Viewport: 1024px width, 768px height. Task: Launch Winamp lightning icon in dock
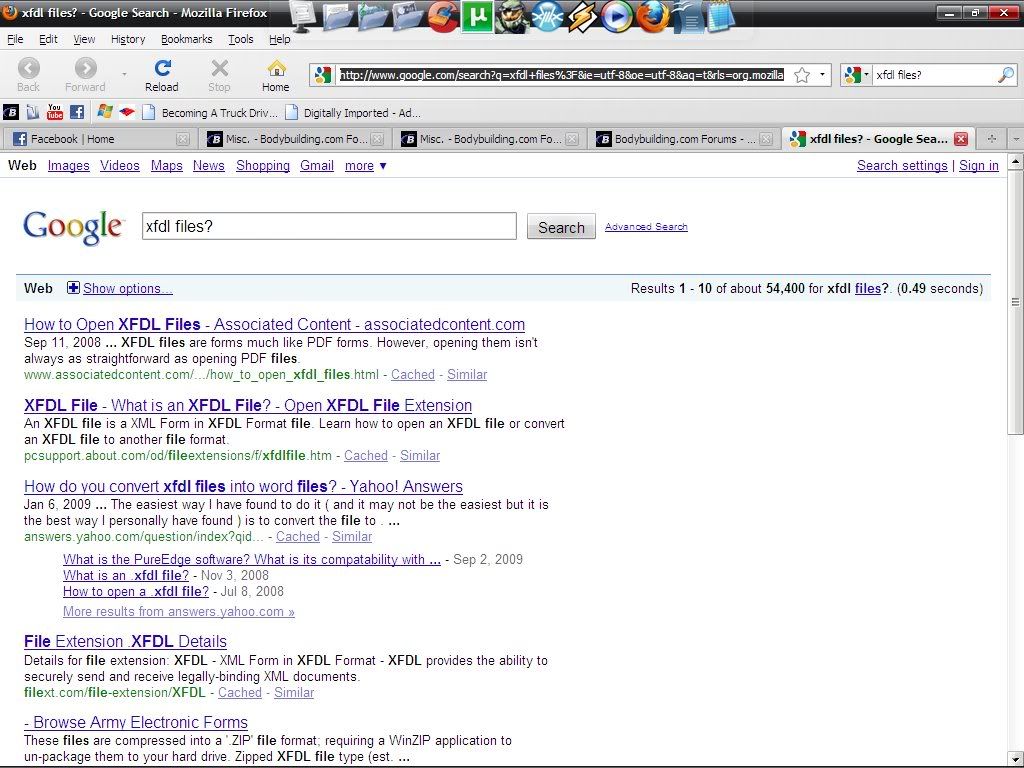[581, 17]
